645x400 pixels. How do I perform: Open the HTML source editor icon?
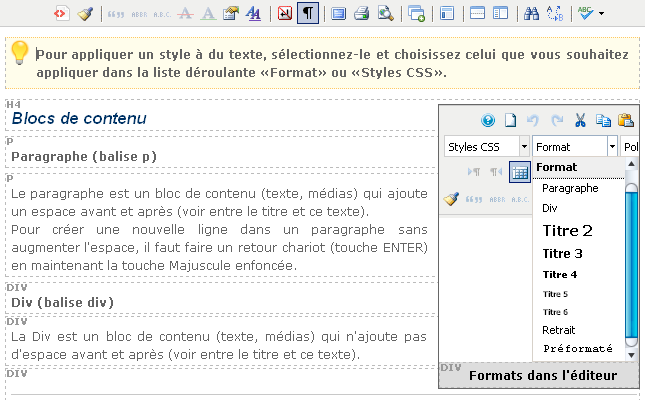(x=61, y=13)
